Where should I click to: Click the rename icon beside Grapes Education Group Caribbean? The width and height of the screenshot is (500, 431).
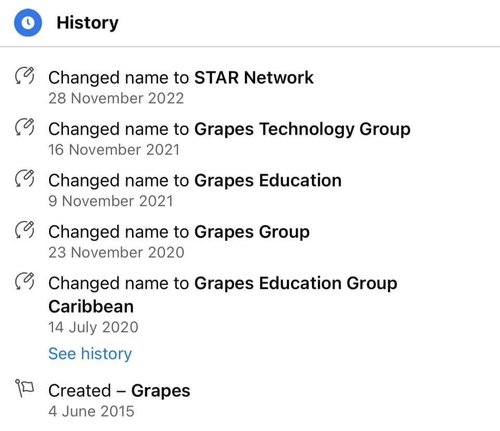coord(25,282)
